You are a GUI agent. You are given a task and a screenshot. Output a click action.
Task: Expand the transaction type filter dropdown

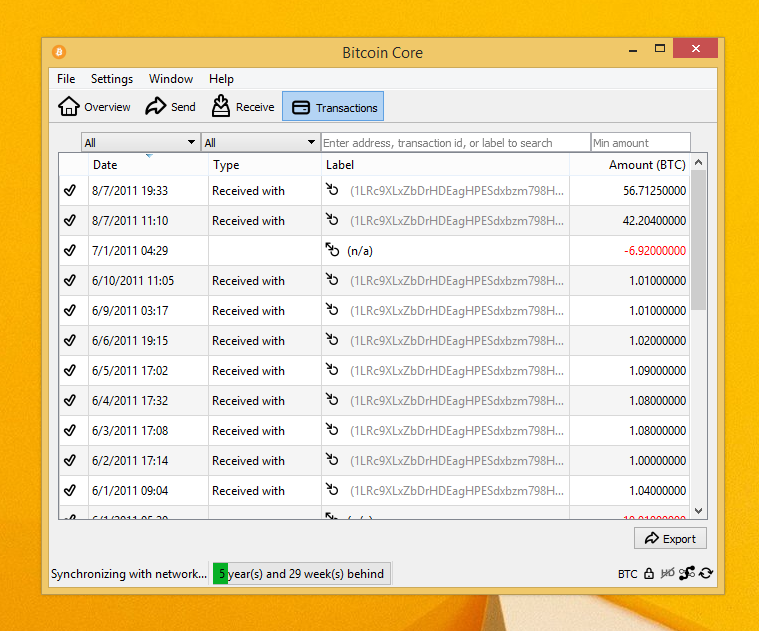[260, 142]
